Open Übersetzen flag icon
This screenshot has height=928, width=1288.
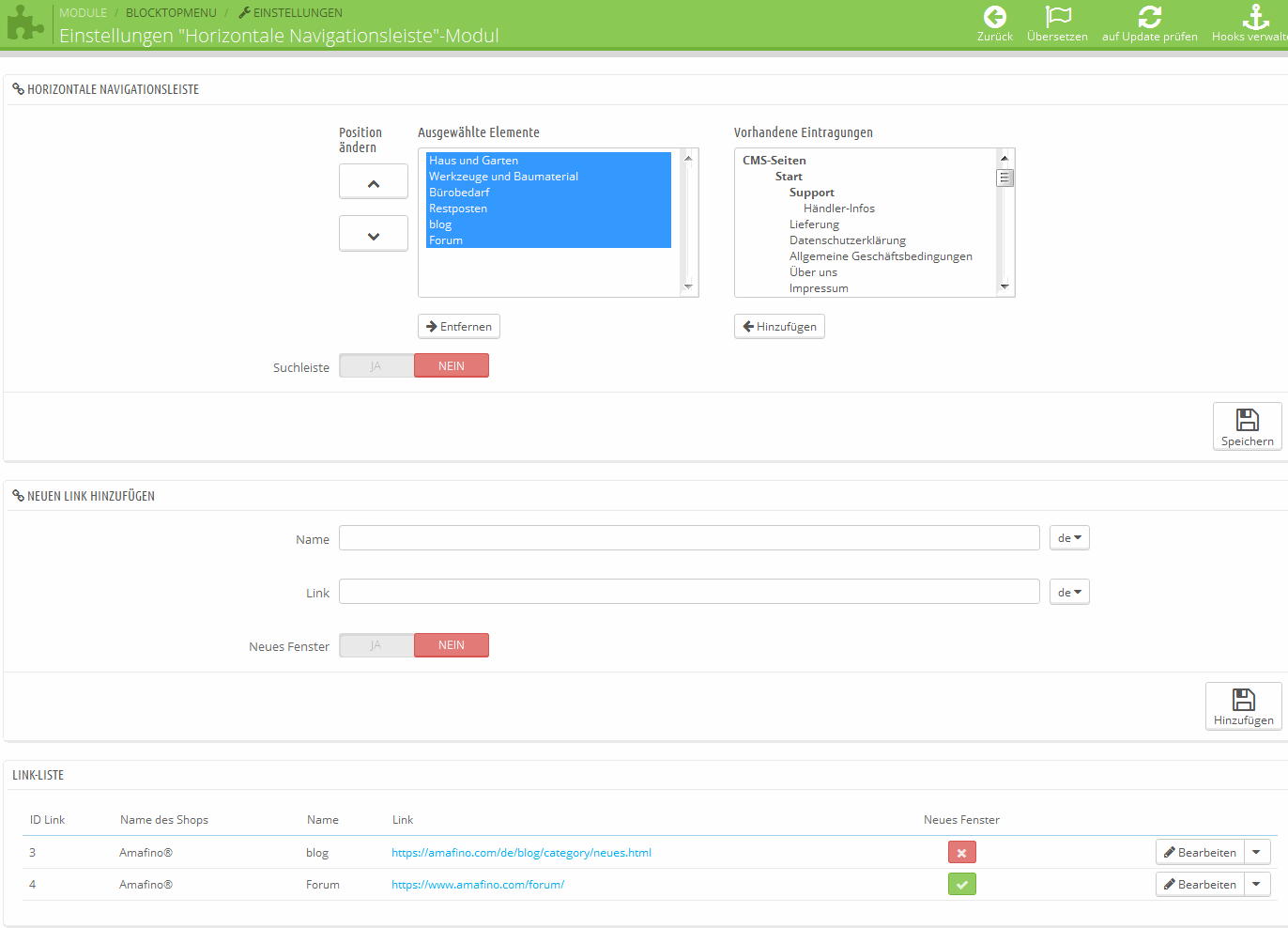click(1058, 17)
